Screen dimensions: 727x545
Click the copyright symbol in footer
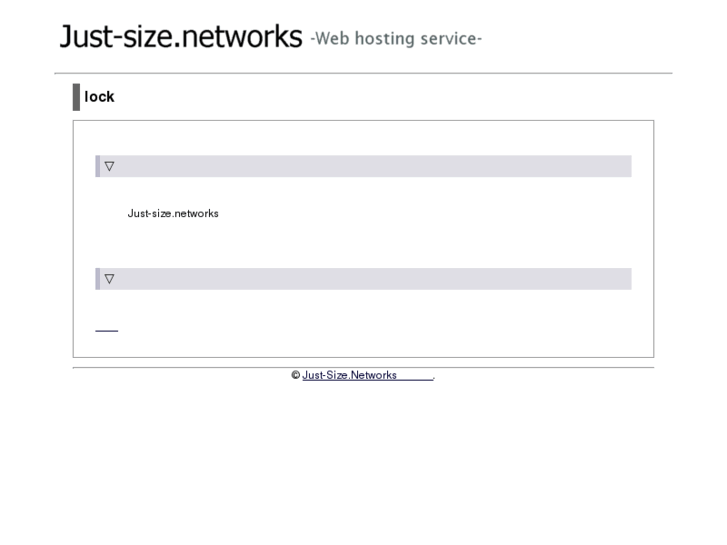[x=296, y=376]
